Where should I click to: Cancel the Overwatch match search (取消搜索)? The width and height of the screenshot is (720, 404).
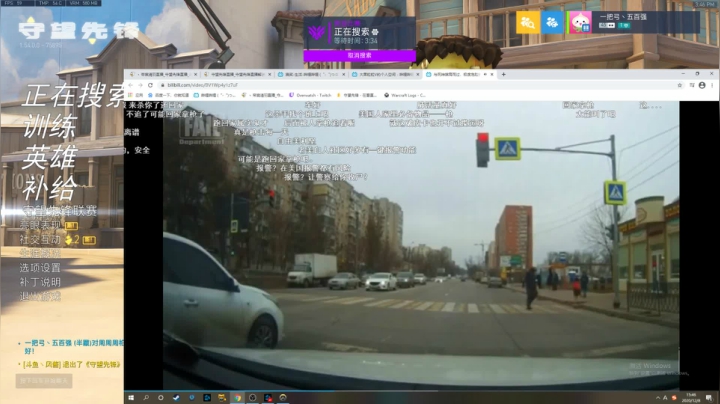pyautogui.click(x=360, y=56)
